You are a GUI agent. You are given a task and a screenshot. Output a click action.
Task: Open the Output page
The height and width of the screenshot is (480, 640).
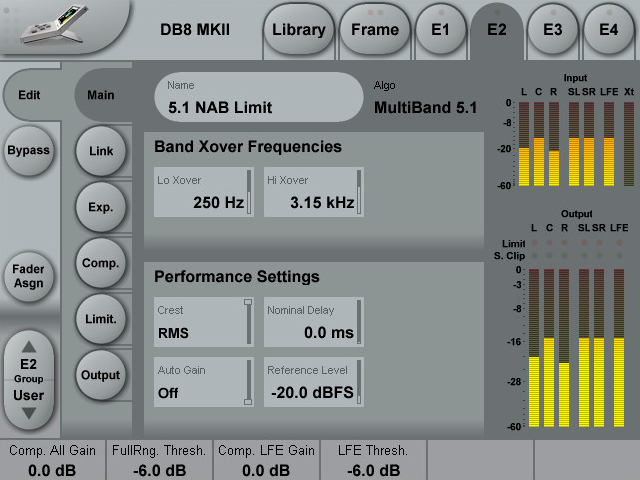click(x=101, y=375)
